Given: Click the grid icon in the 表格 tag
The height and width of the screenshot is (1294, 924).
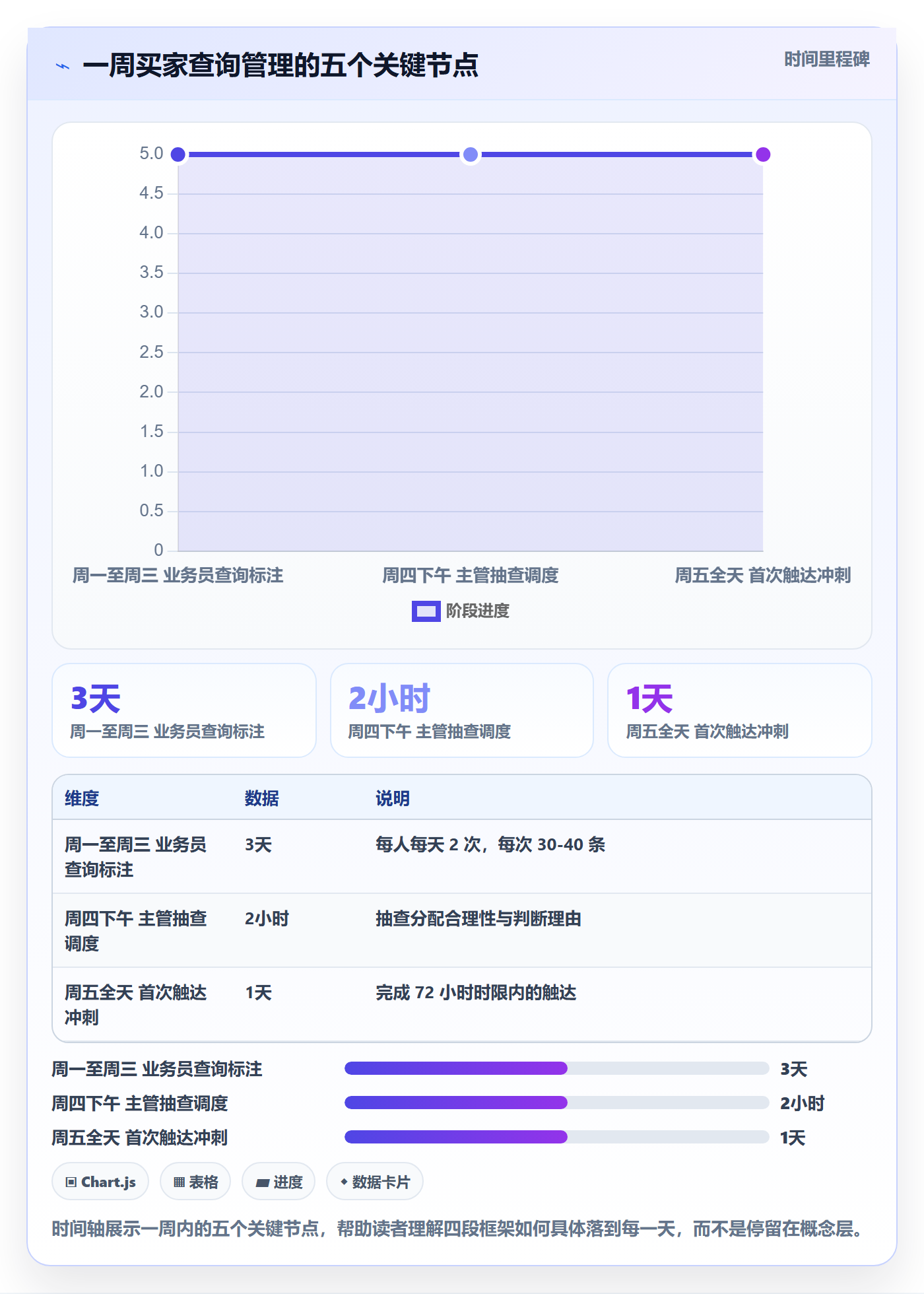Looking at the screenshot, I should pyautogui.click(x=179, y=1182).
